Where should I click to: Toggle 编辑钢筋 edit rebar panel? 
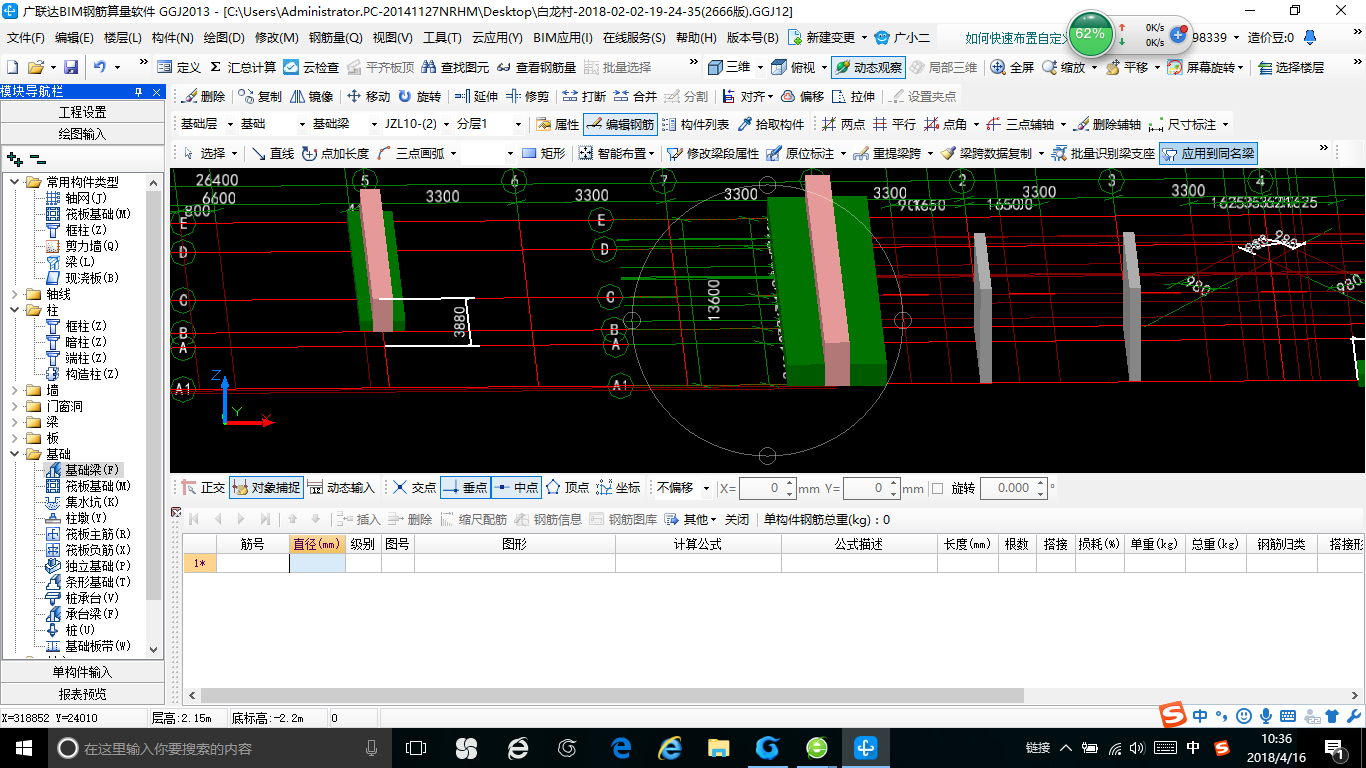(620, 125)
